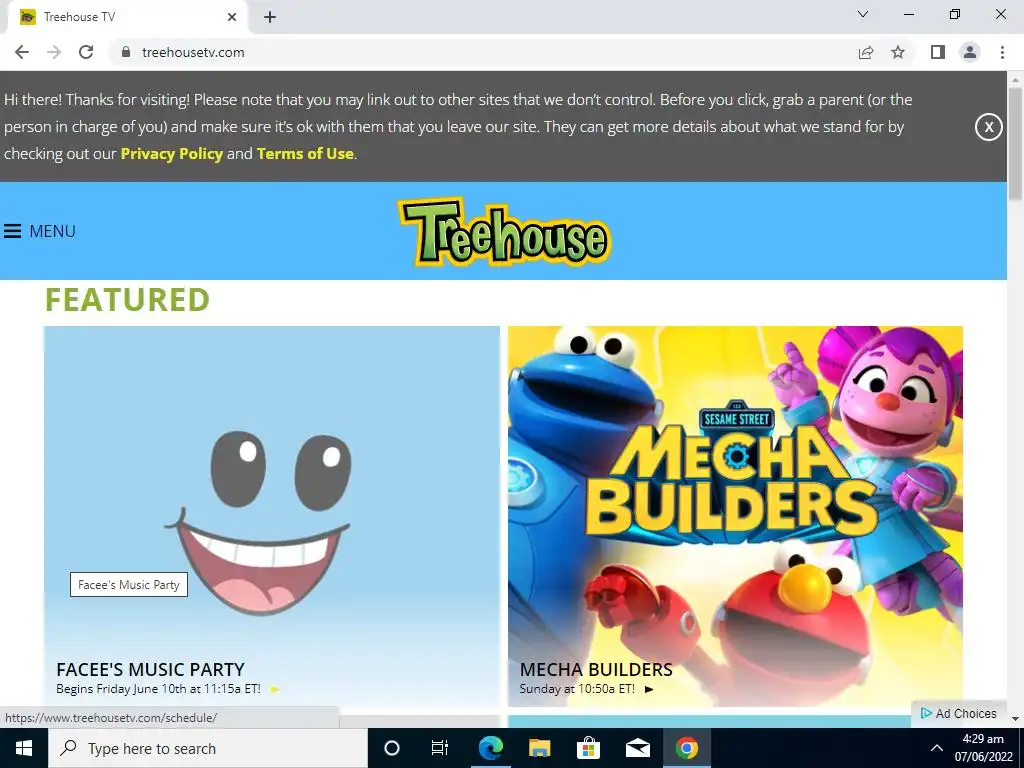
Task: Open Microsoft Store from taskbar
Action: tap(588, 748)
